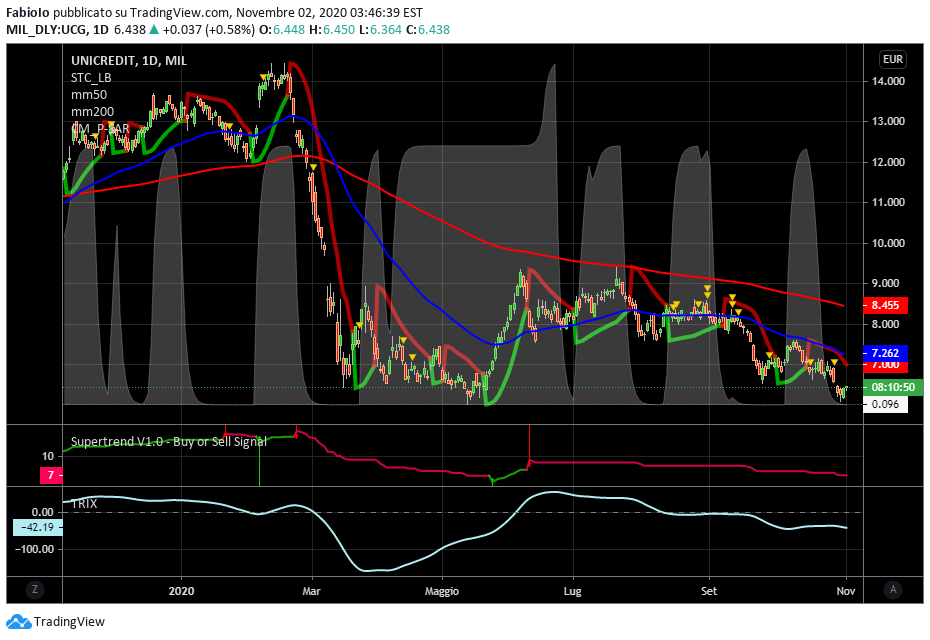930x640 pixels.
Task: Click the 08:10:50 countdown price label
Action: [893, 387]
